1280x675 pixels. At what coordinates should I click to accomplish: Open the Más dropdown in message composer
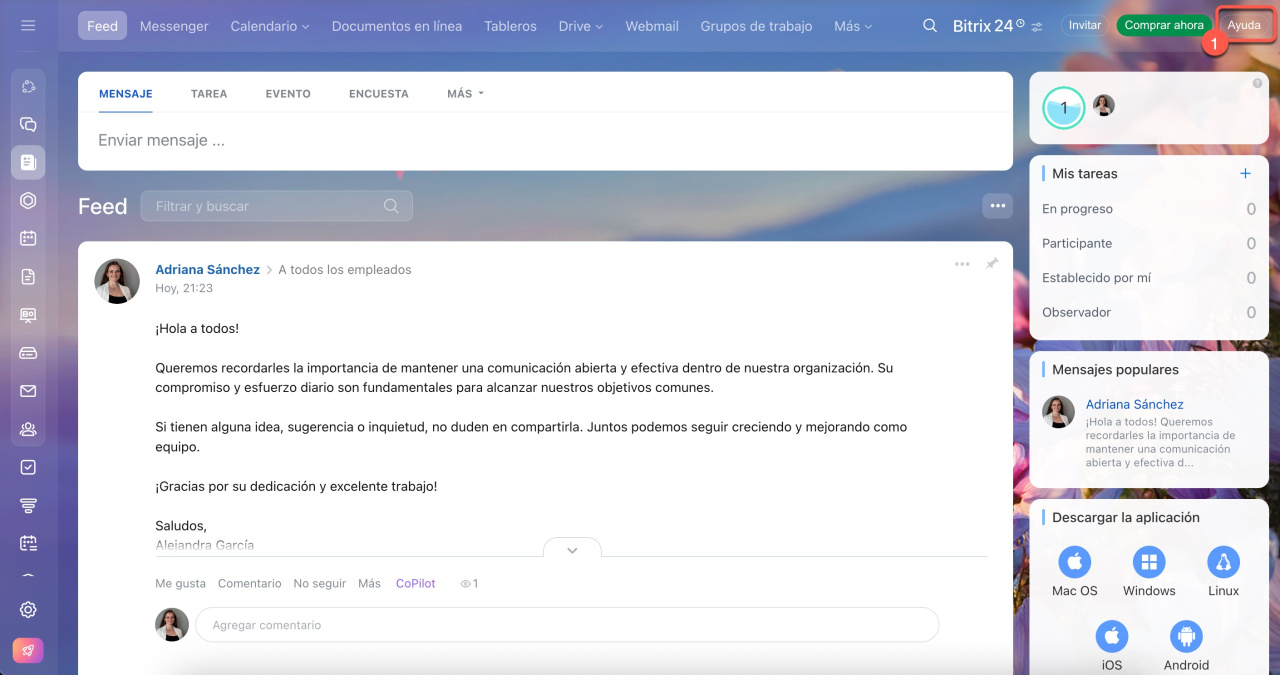[x=465, y=94]
